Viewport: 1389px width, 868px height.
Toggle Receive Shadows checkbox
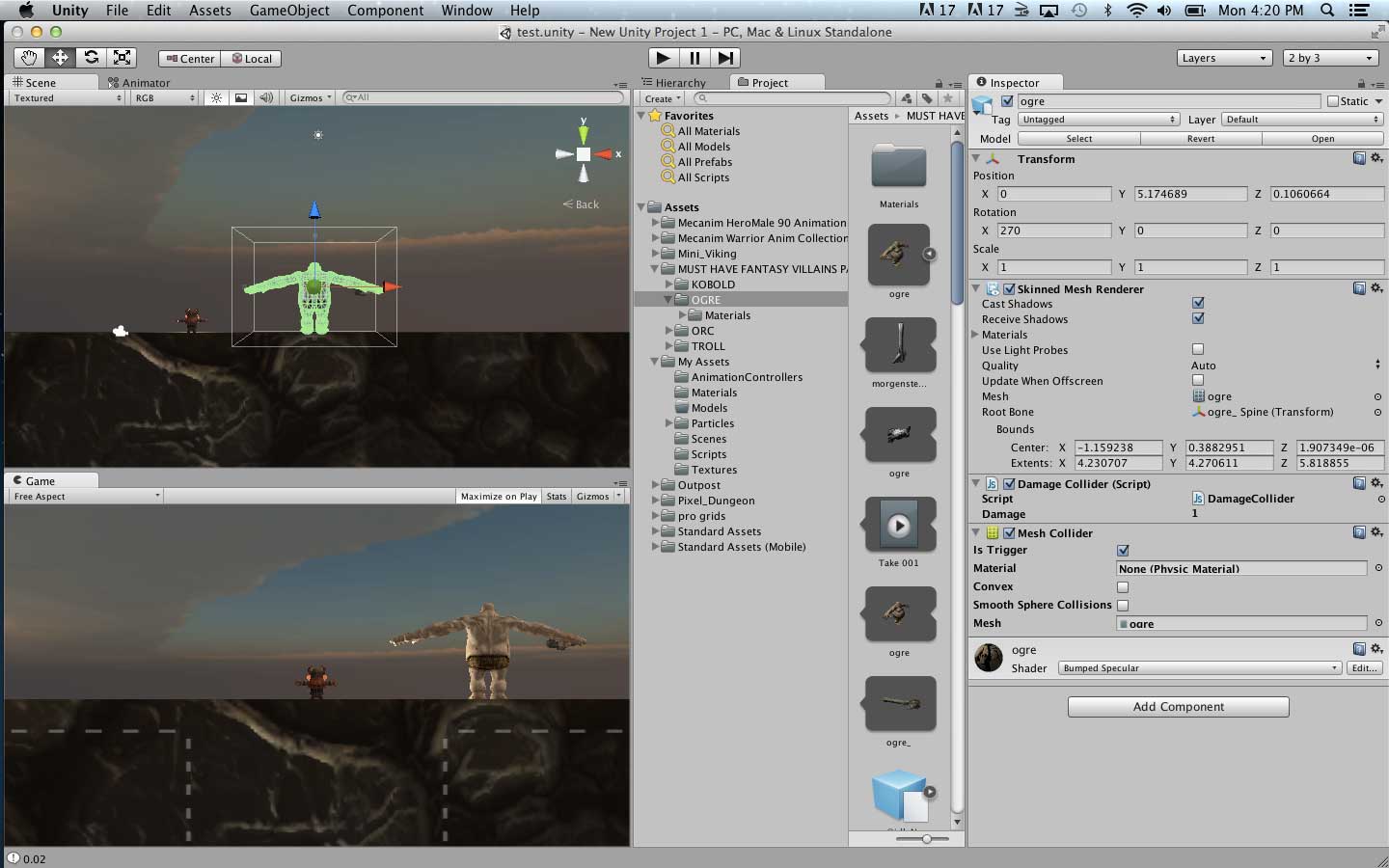click(x=1198, y=318)
